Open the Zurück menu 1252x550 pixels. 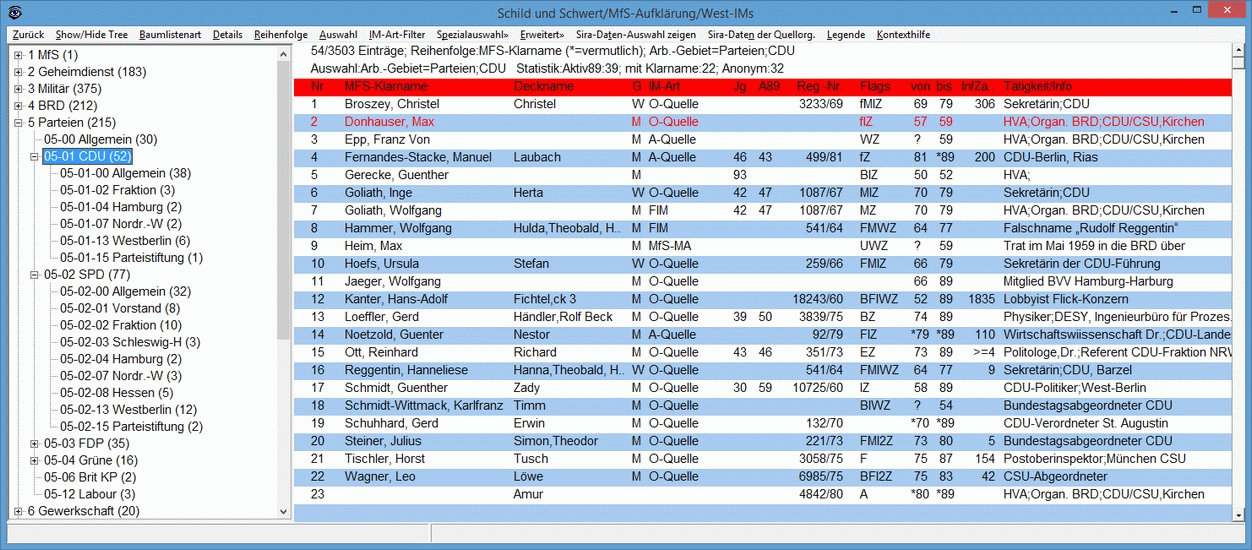[x=28, y=34]
